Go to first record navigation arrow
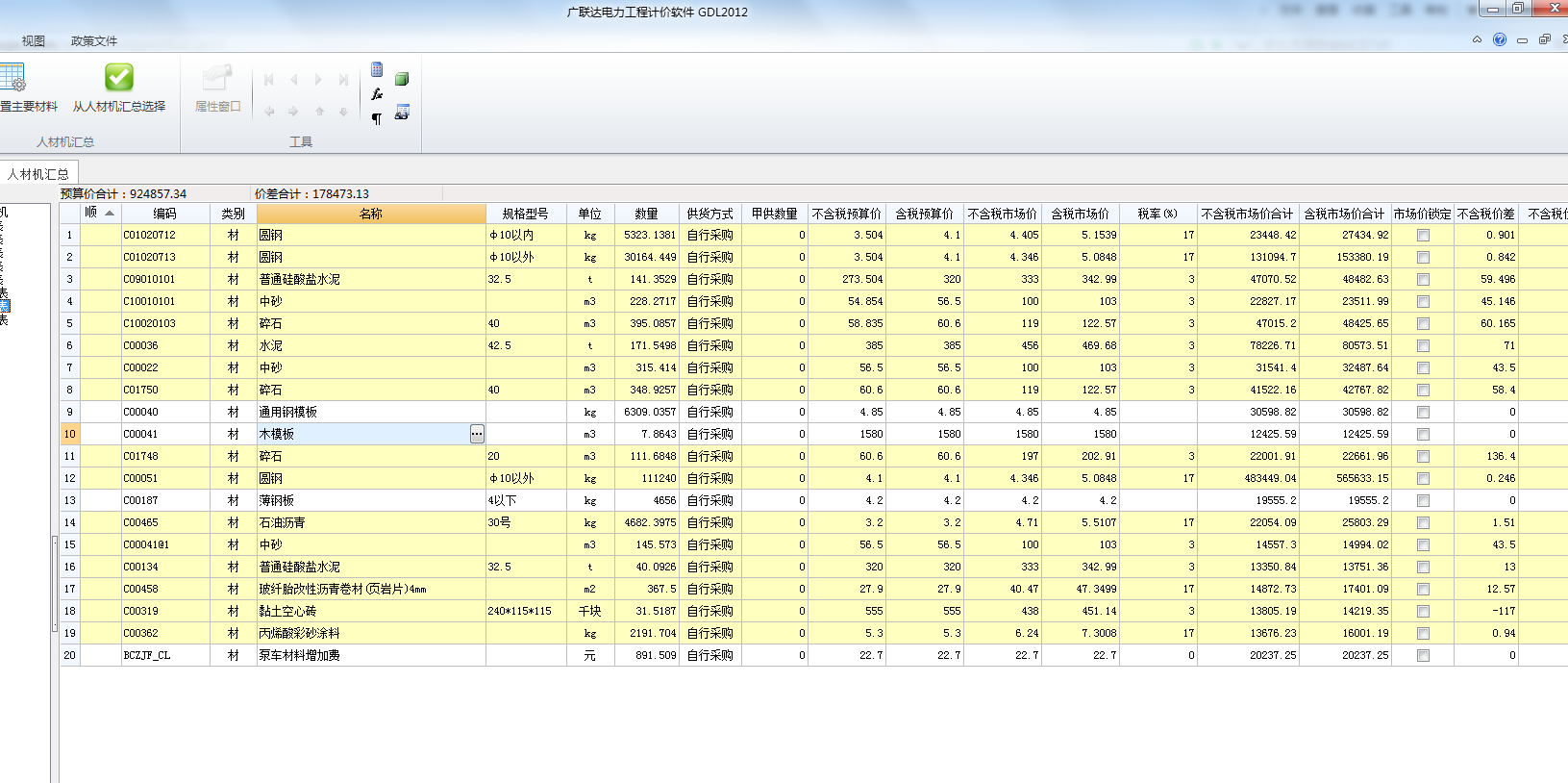1568x783 pixels. (x=269, y=80)
